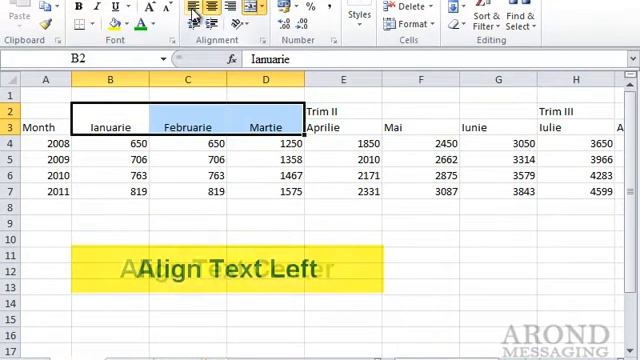Select row 4 header
This screenshot has width=640, height=360.
pyautogui.click(x=10, y=144)
